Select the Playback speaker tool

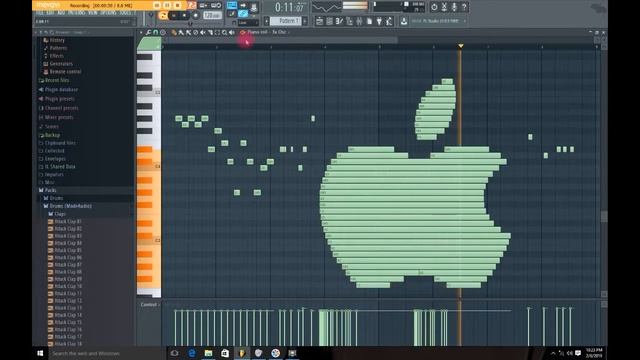tap(232, 32)
